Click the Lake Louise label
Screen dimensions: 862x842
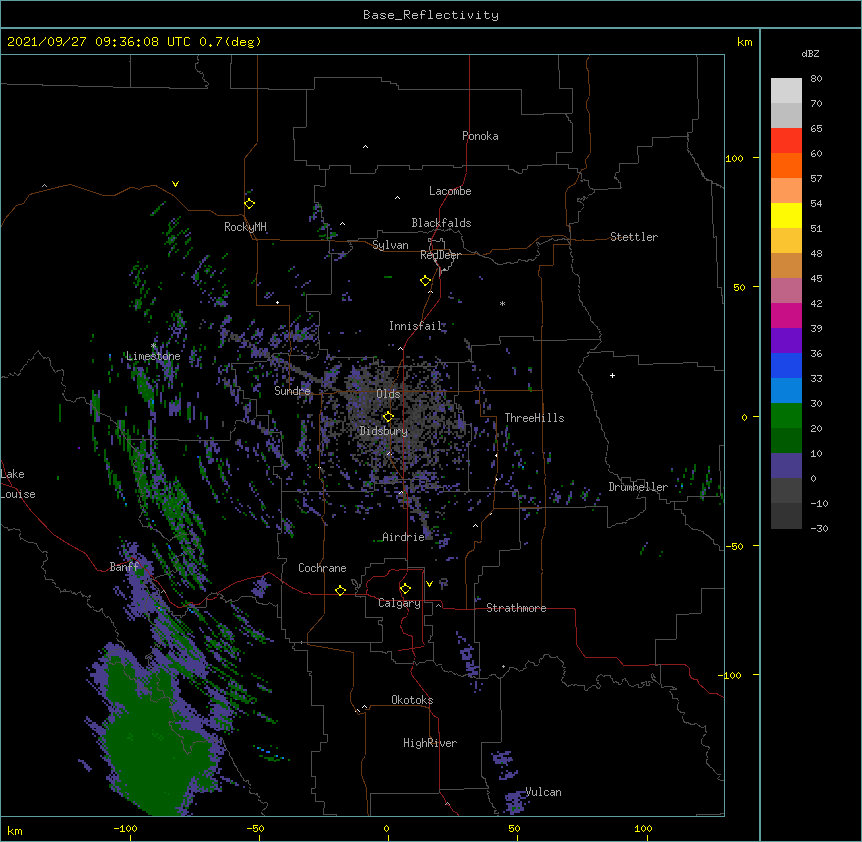[18, 484]
